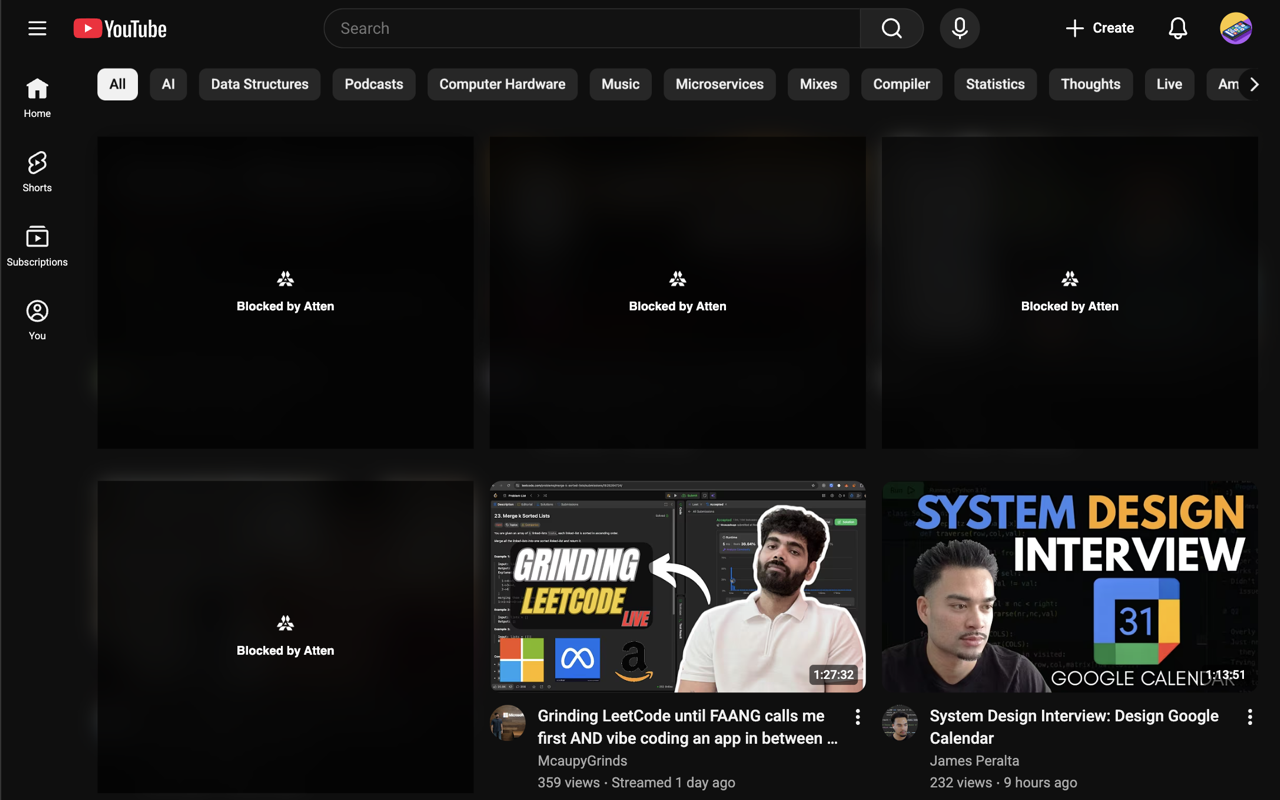Open Subscriptions in the sidebar
This screenshot has width=1280, height=800.
point(37,246)
